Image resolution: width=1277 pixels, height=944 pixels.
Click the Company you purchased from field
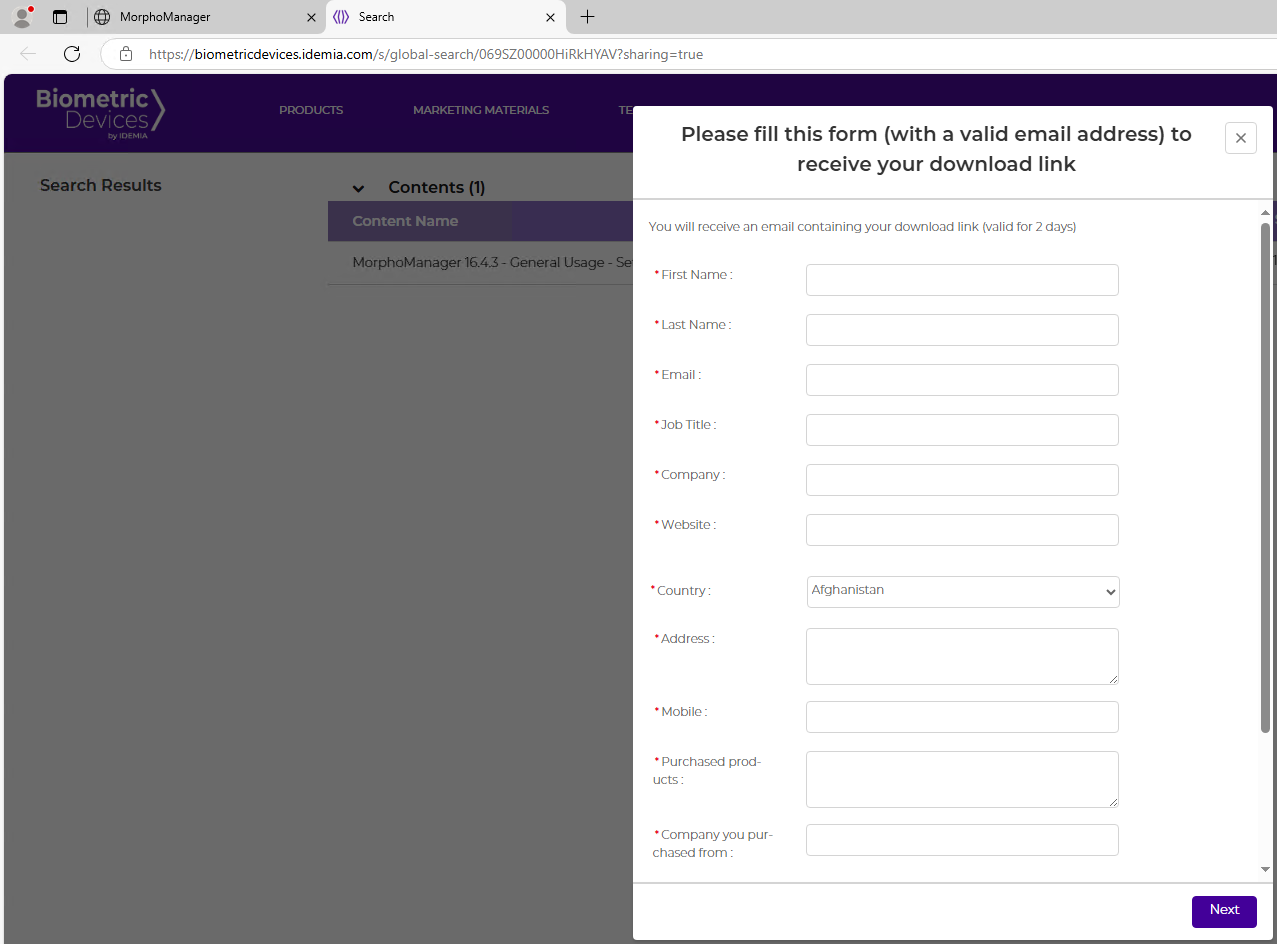pos(962,840)
